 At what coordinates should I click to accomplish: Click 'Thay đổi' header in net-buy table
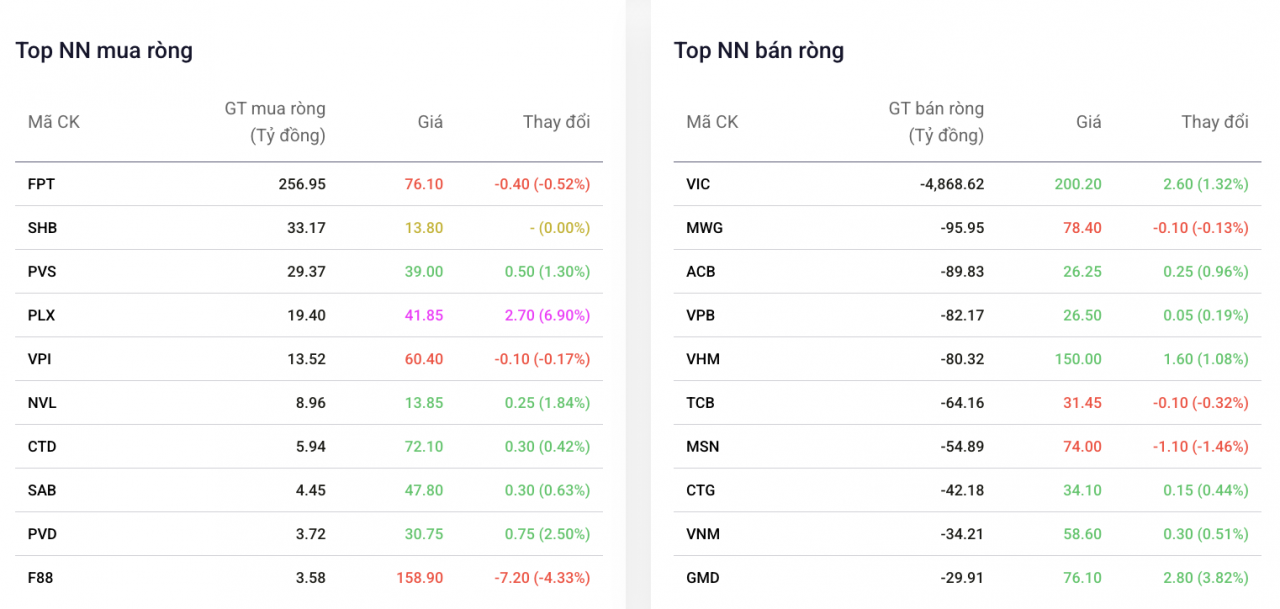(556, 122)
